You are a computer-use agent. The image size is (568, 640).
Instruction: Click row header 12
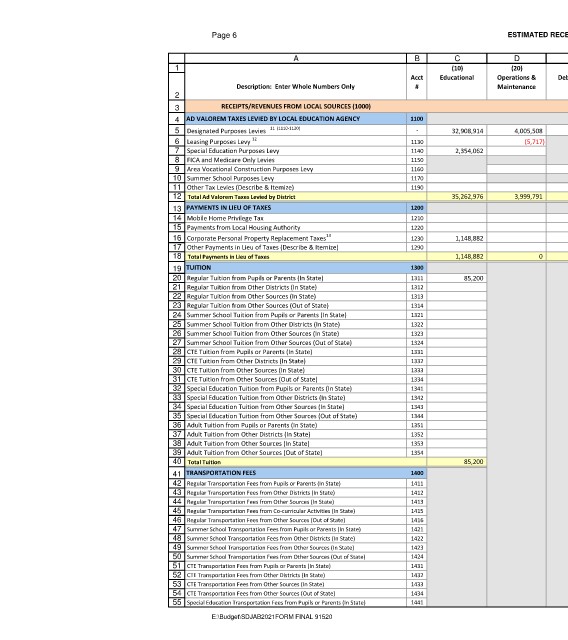pos(177,196)
